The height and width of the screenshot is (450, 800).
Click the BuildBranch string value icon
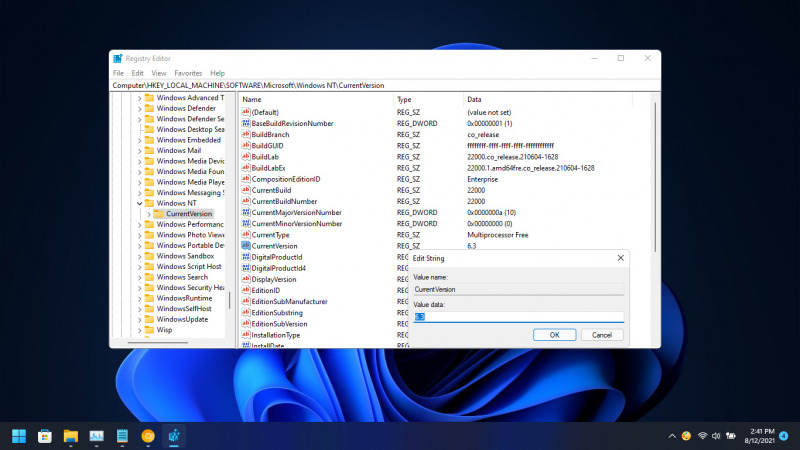click(x=246, y=134)
